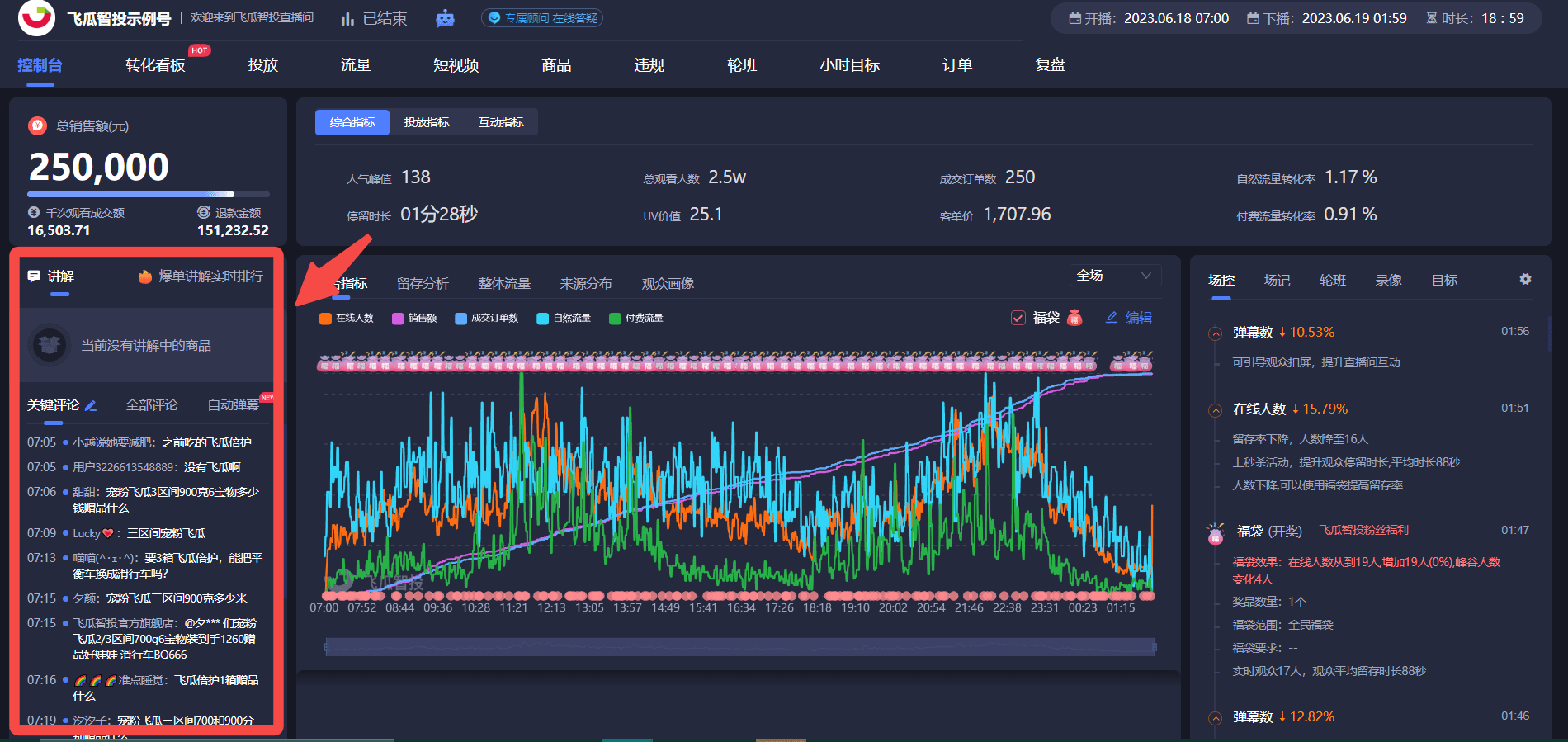Toggle the 福袋 checkbox above the chart
The height and width of the screenshot is (742, 1568).
point(1018,318)
